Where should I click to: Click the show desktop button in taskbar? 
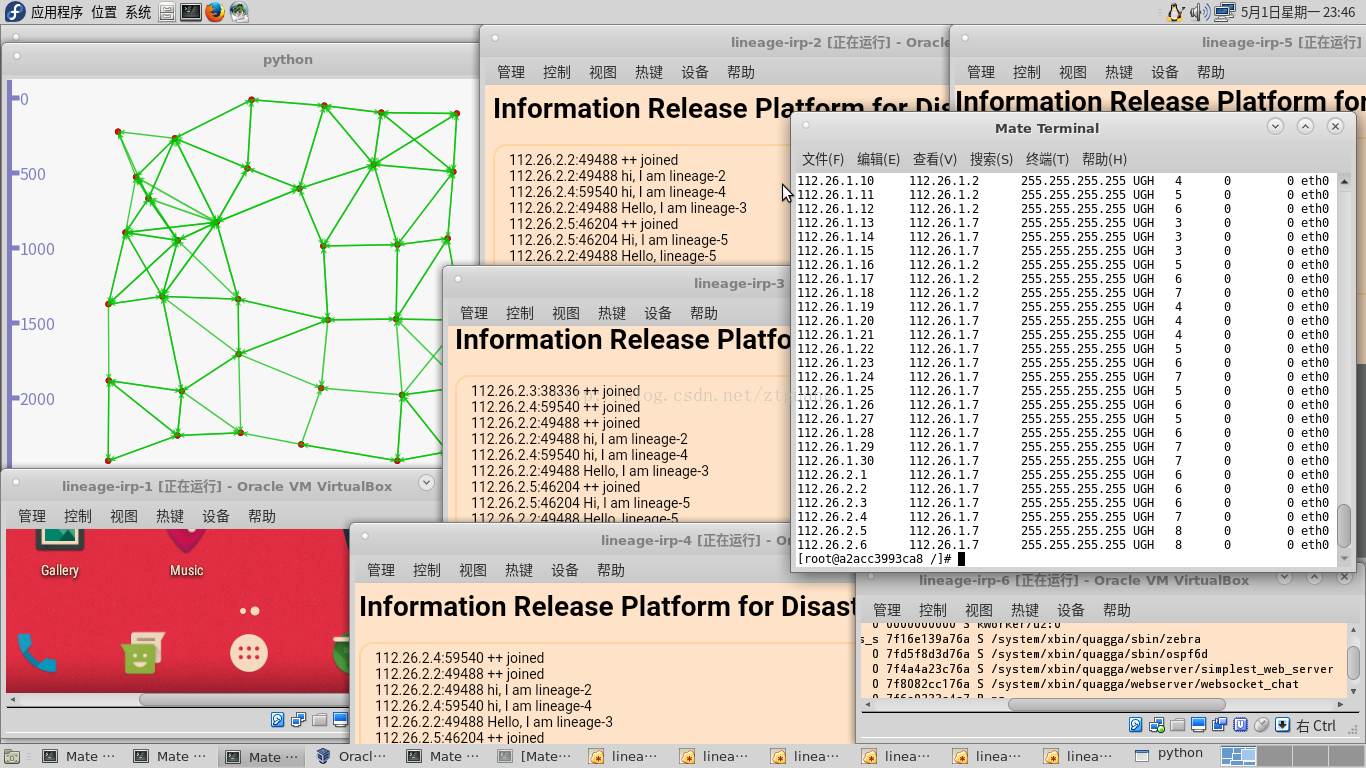pos(12,757)
